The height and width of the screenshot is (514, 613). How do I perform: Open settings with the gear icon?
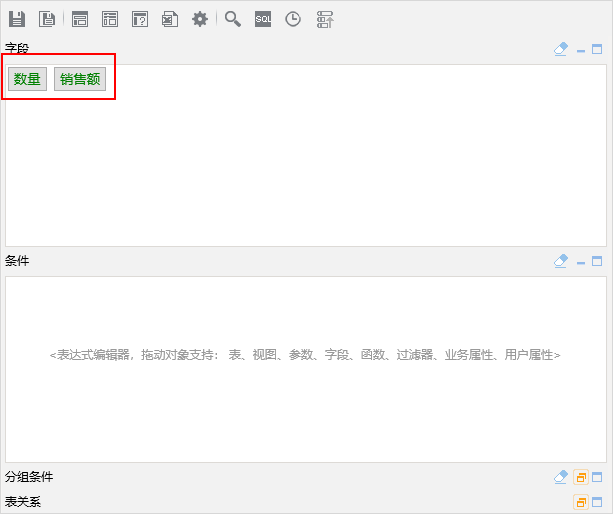pyautogui.click(x=200, y=19)
